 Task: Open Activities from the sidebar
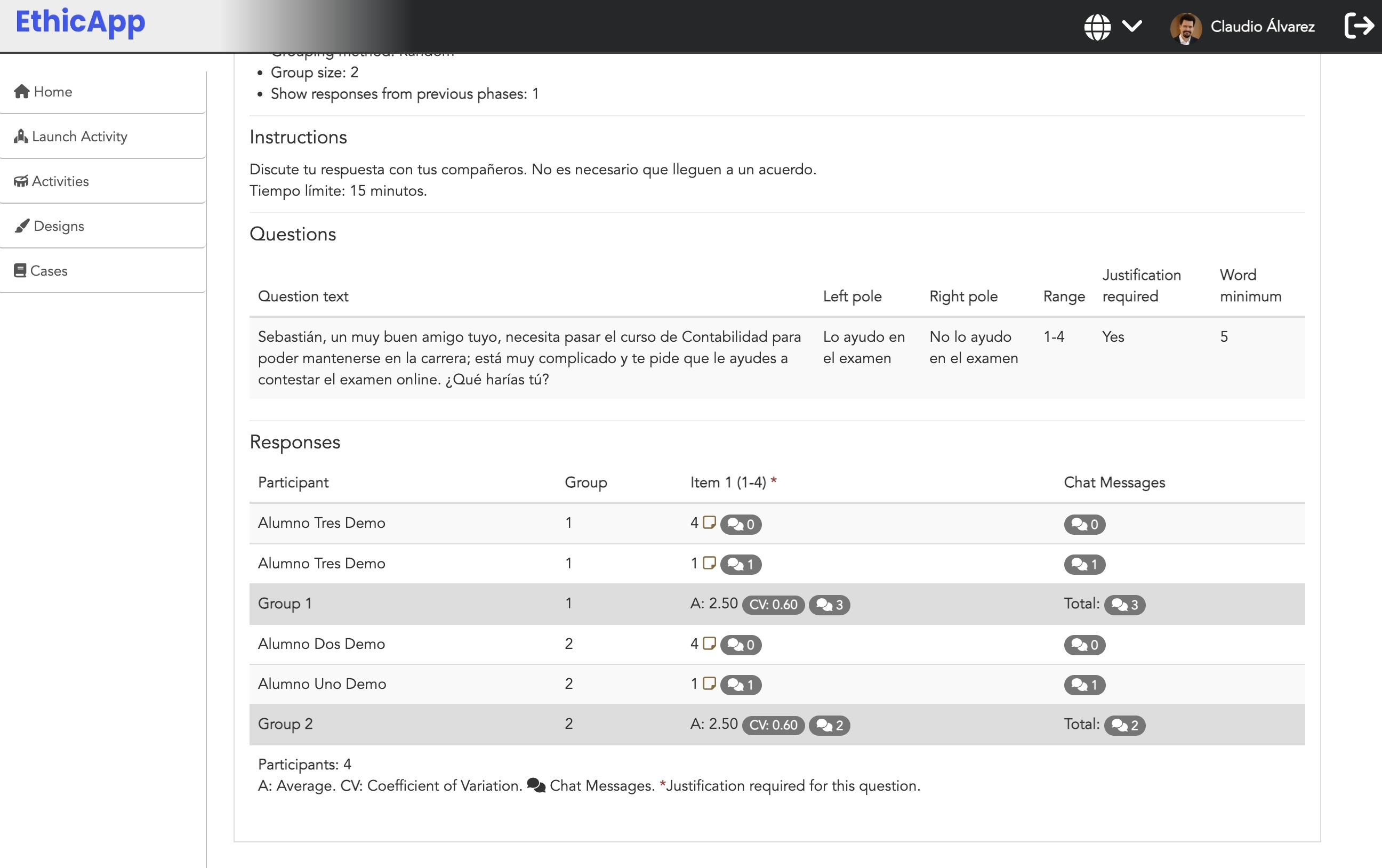(x=103, y=181)
